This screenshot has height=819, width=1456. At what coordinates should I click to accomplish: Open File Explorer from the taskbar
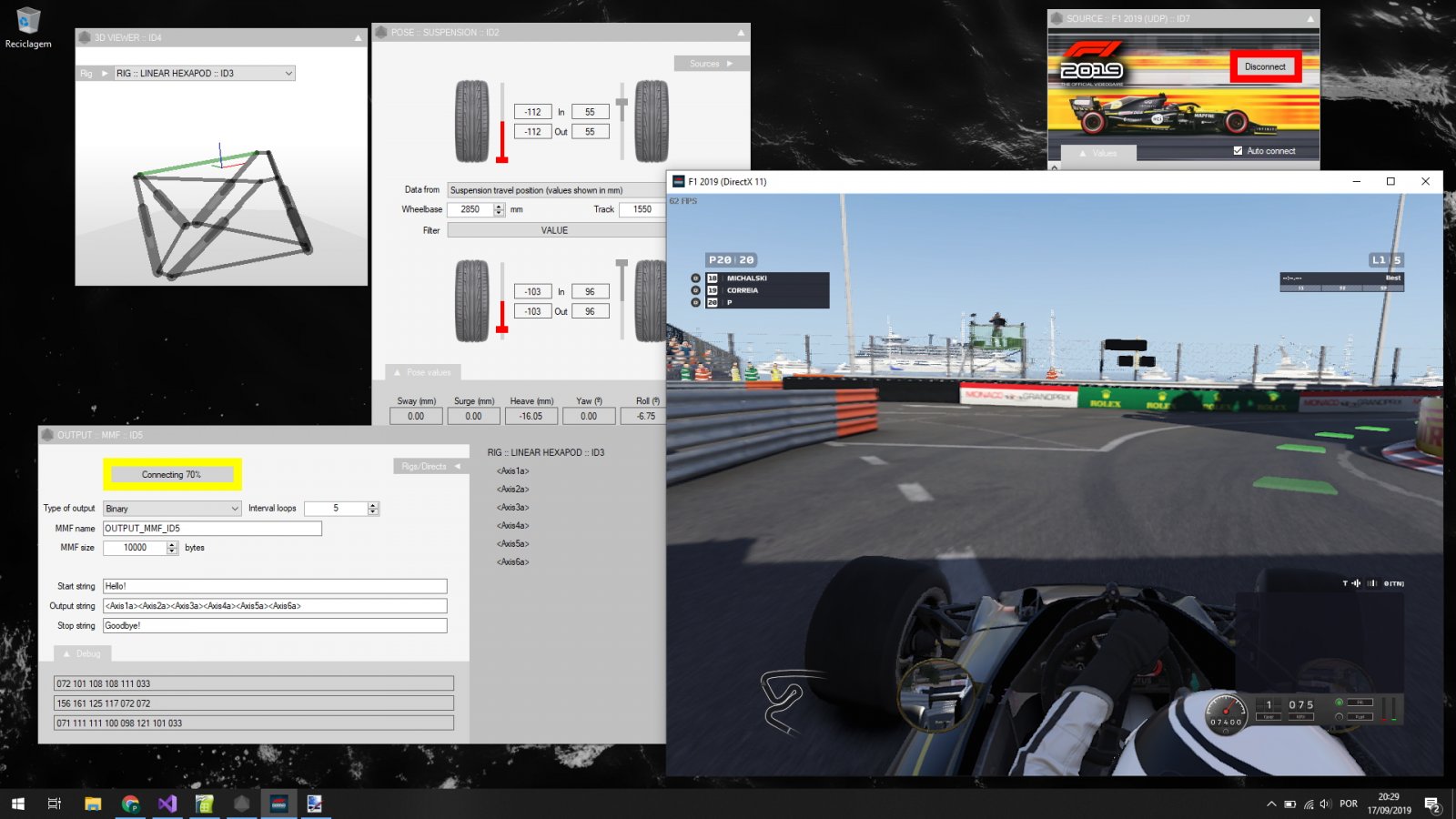point(93,804)
